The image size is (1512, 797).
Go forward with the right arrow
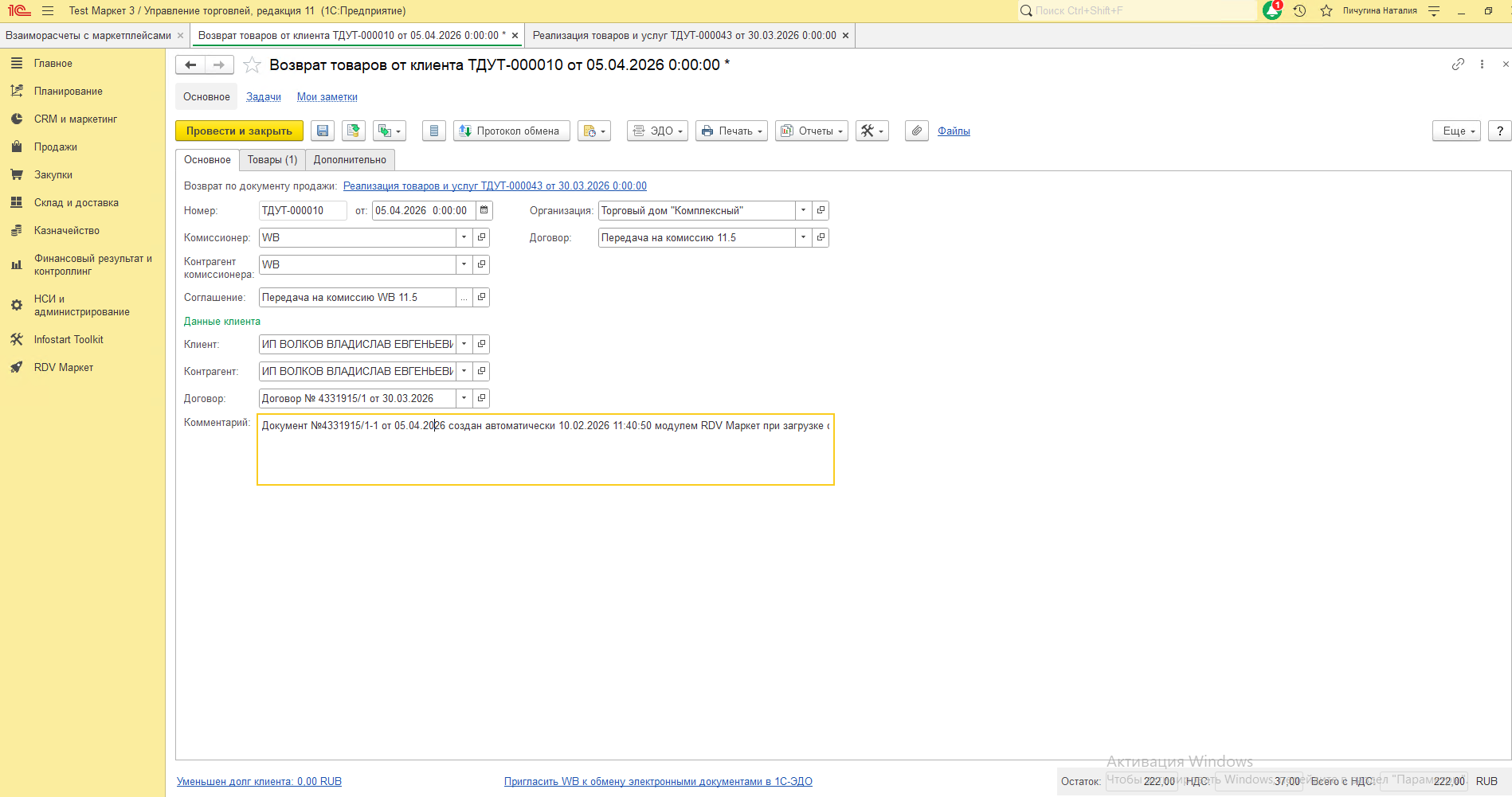pyautogui.click(x=219, y=64)
